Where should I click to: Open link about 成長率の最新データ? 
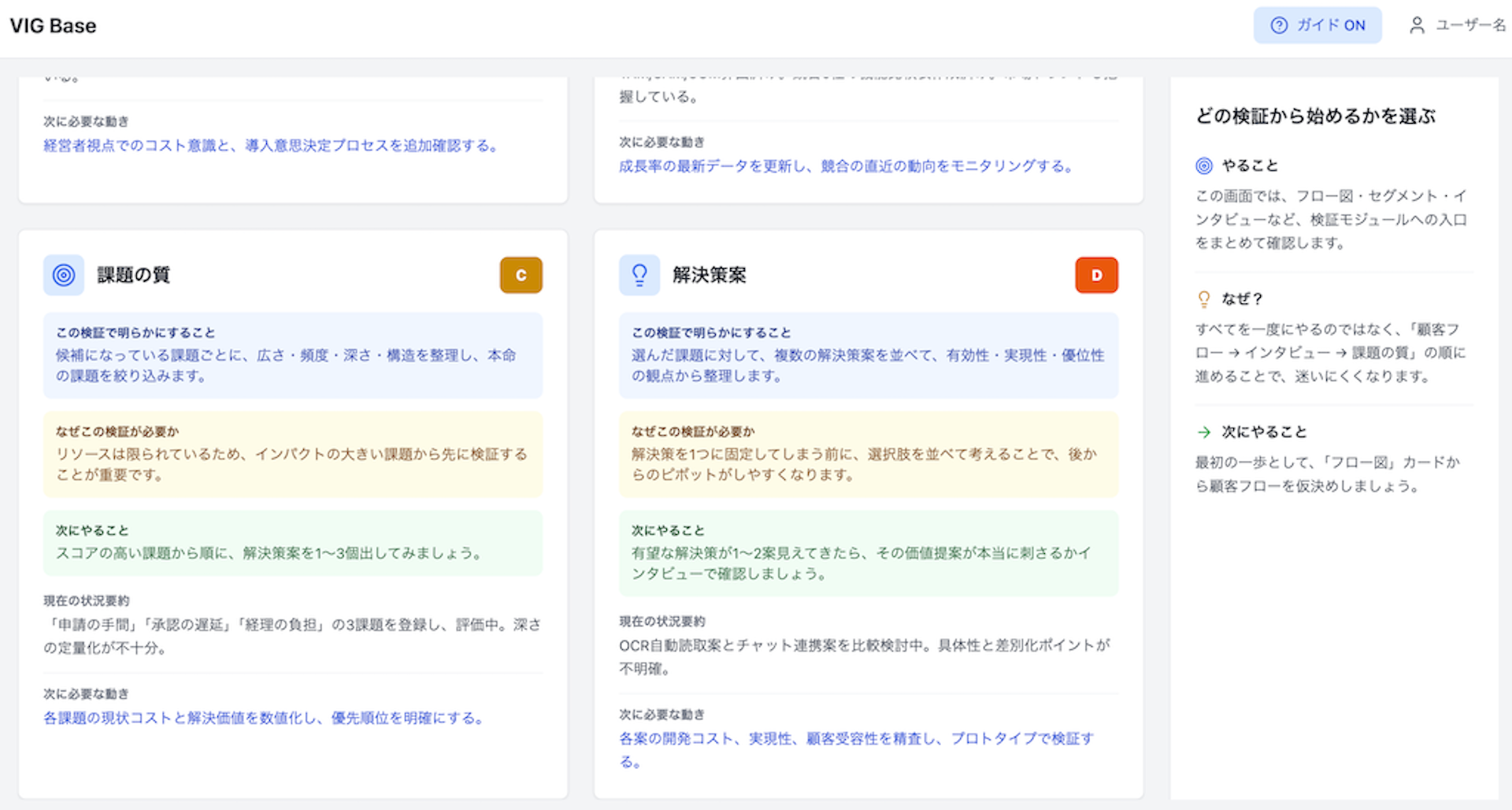pos(846,166)
